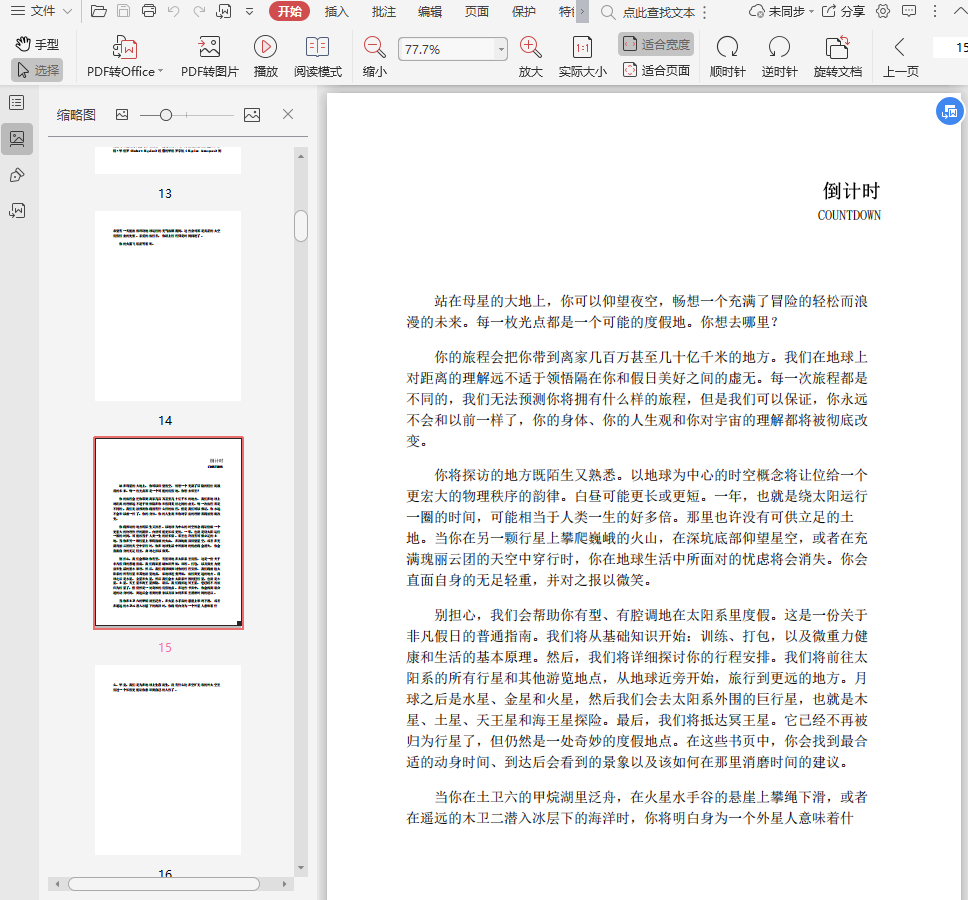Click 缩小 zoom out icon

(374, 57)
